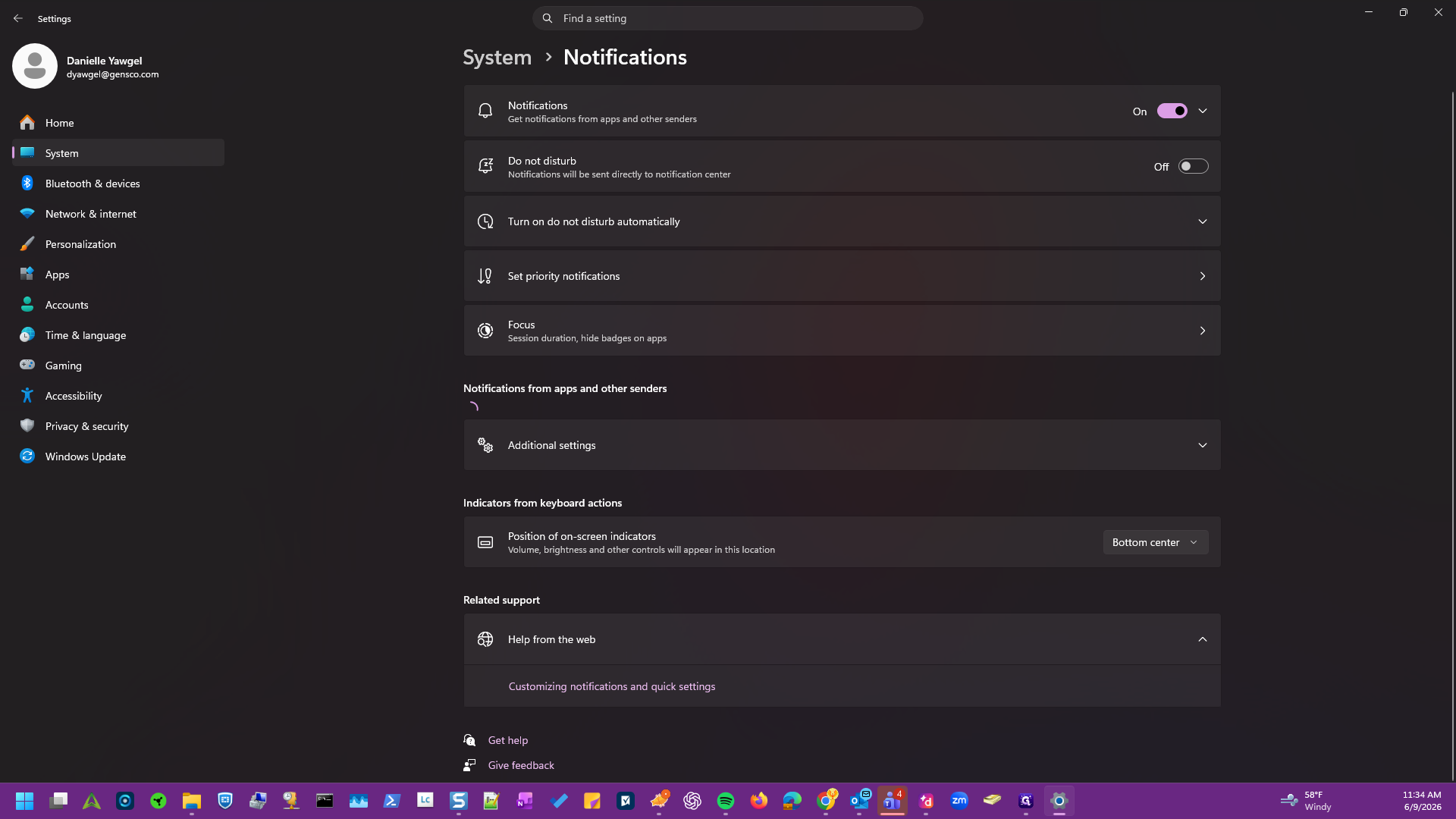Open OneNote from the taskbar
The image size is (1456, 819).
525,801
